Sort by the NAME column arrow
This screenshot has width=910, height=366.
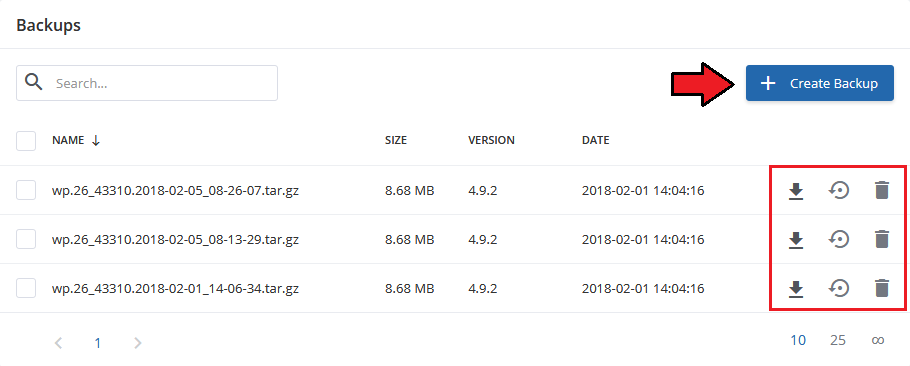pos(96,140)
